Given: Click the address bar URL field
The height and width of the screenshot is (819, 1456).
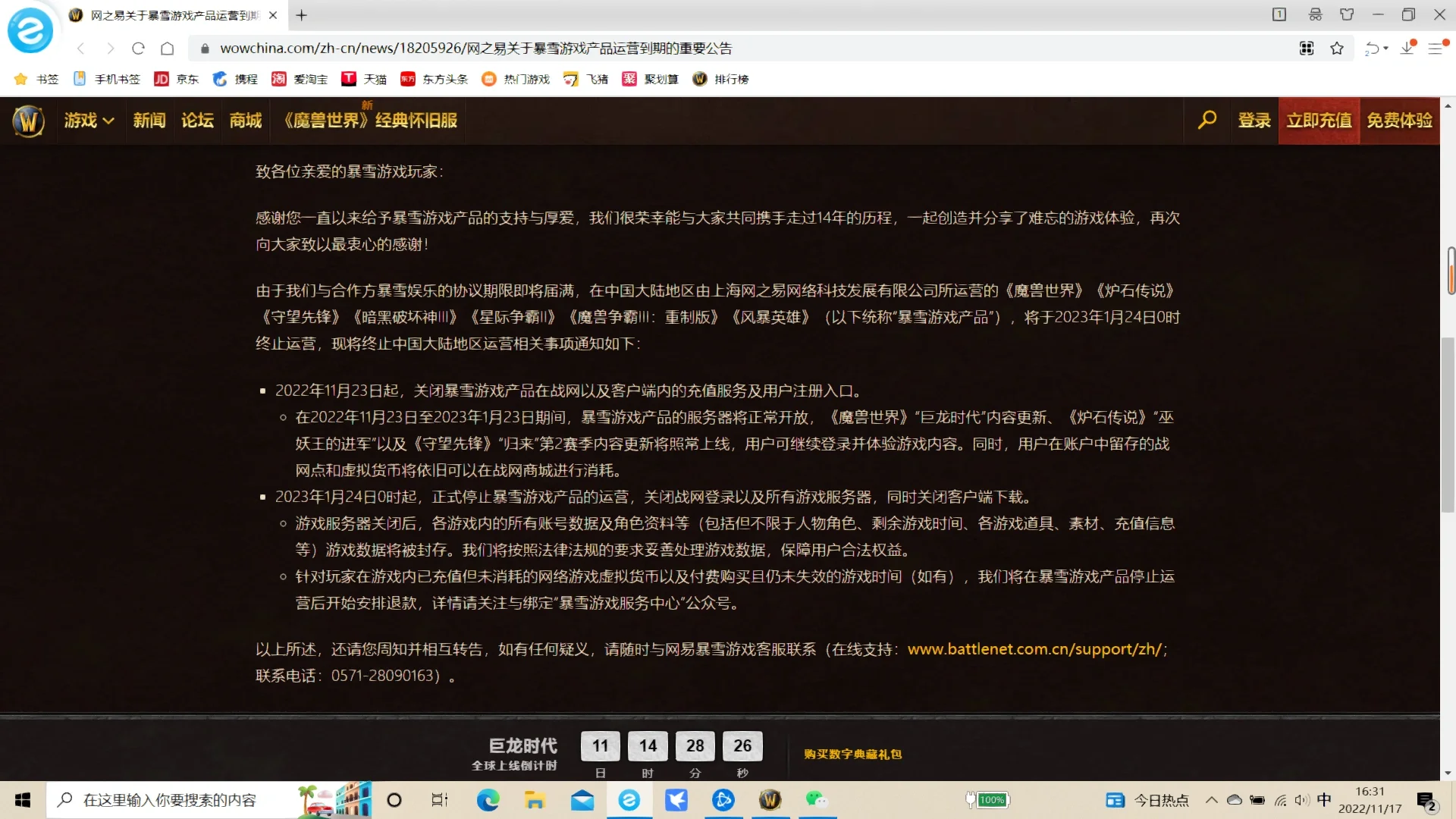Looking at the screenshot, I should (743, 49).
